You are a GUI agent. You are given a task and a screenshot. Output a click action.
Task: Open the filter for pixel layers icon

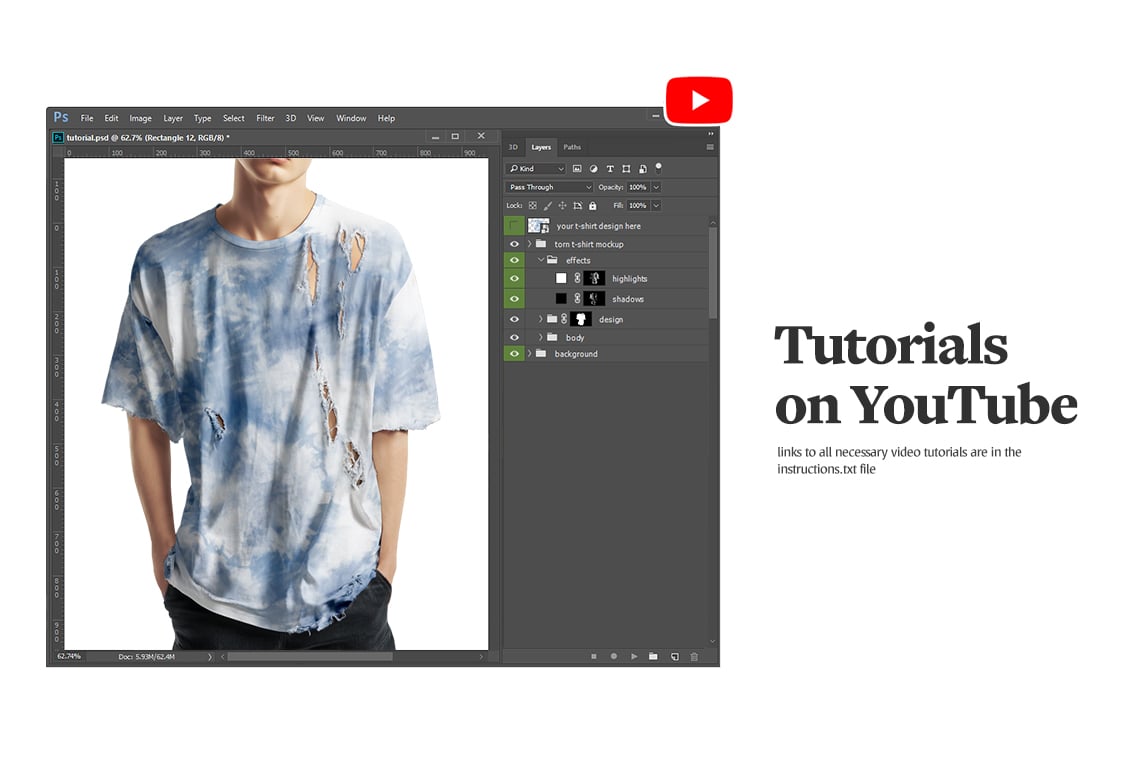578,169
